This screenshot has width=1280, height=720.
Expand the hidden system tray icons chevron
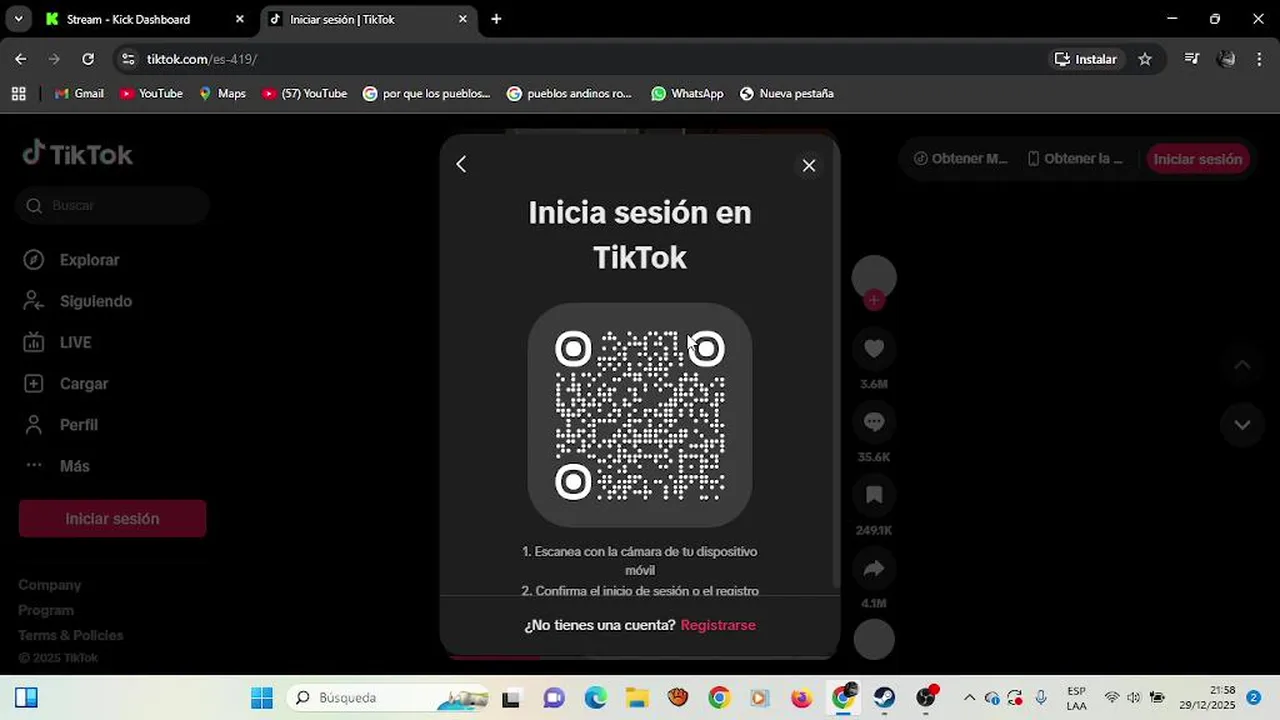tap(968, 698)
